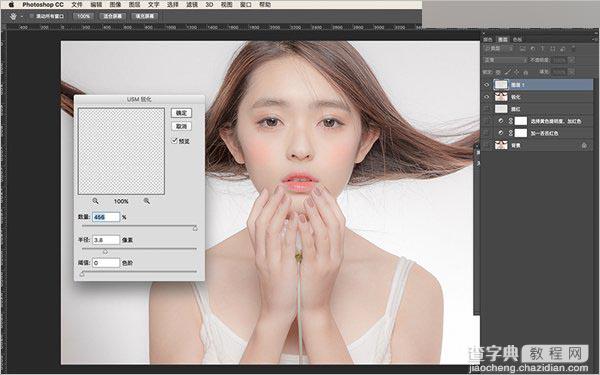Click the 填充屏幕 (Fill Screen) button

click(145, 16)
